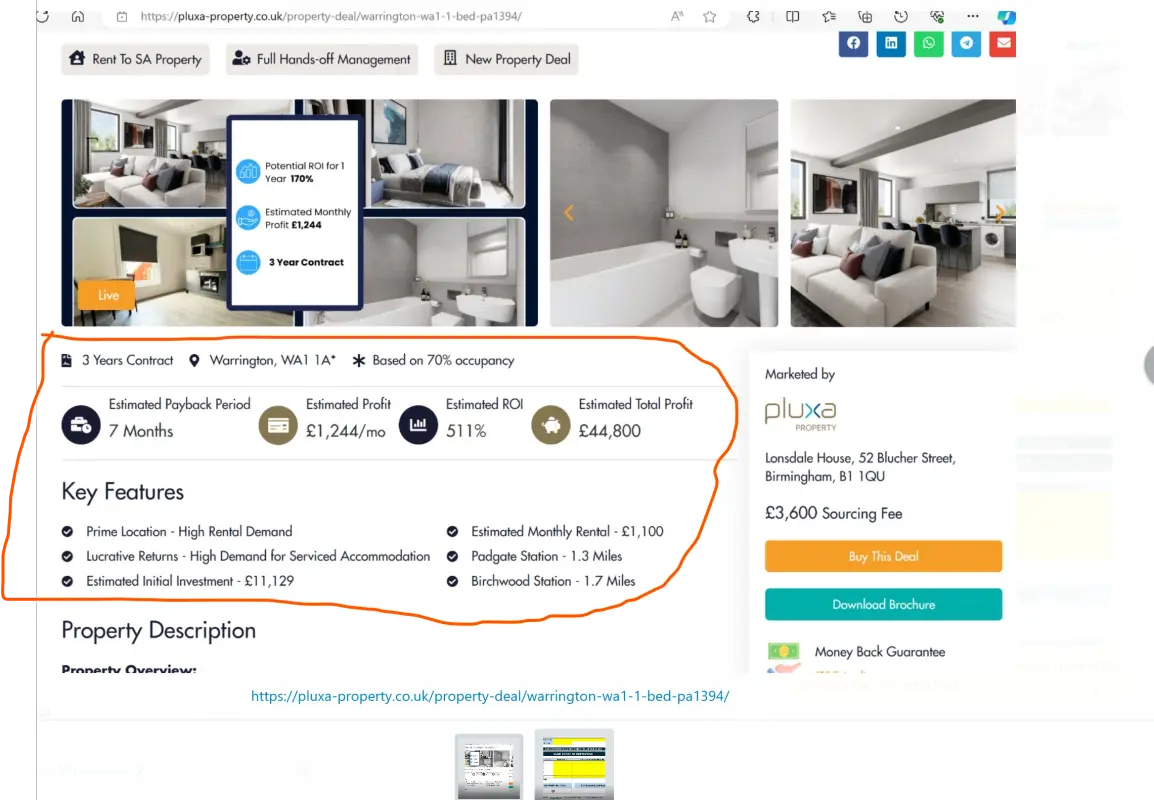The height and width of the screenshot is (800, 1154).
Task: Click the Download Brochure button
Action: (883, 604)
